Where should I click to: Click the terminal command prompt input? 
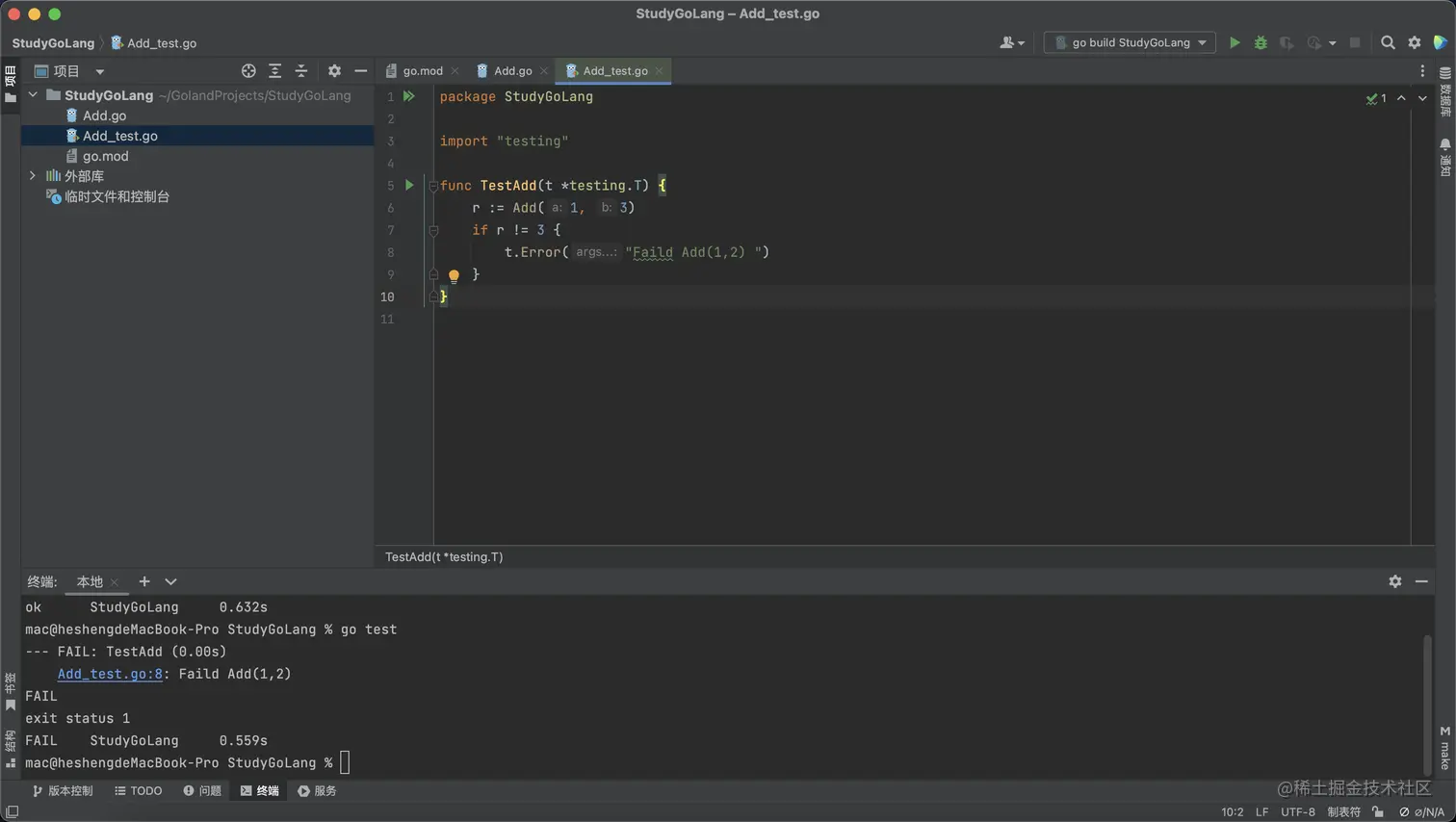345,762
